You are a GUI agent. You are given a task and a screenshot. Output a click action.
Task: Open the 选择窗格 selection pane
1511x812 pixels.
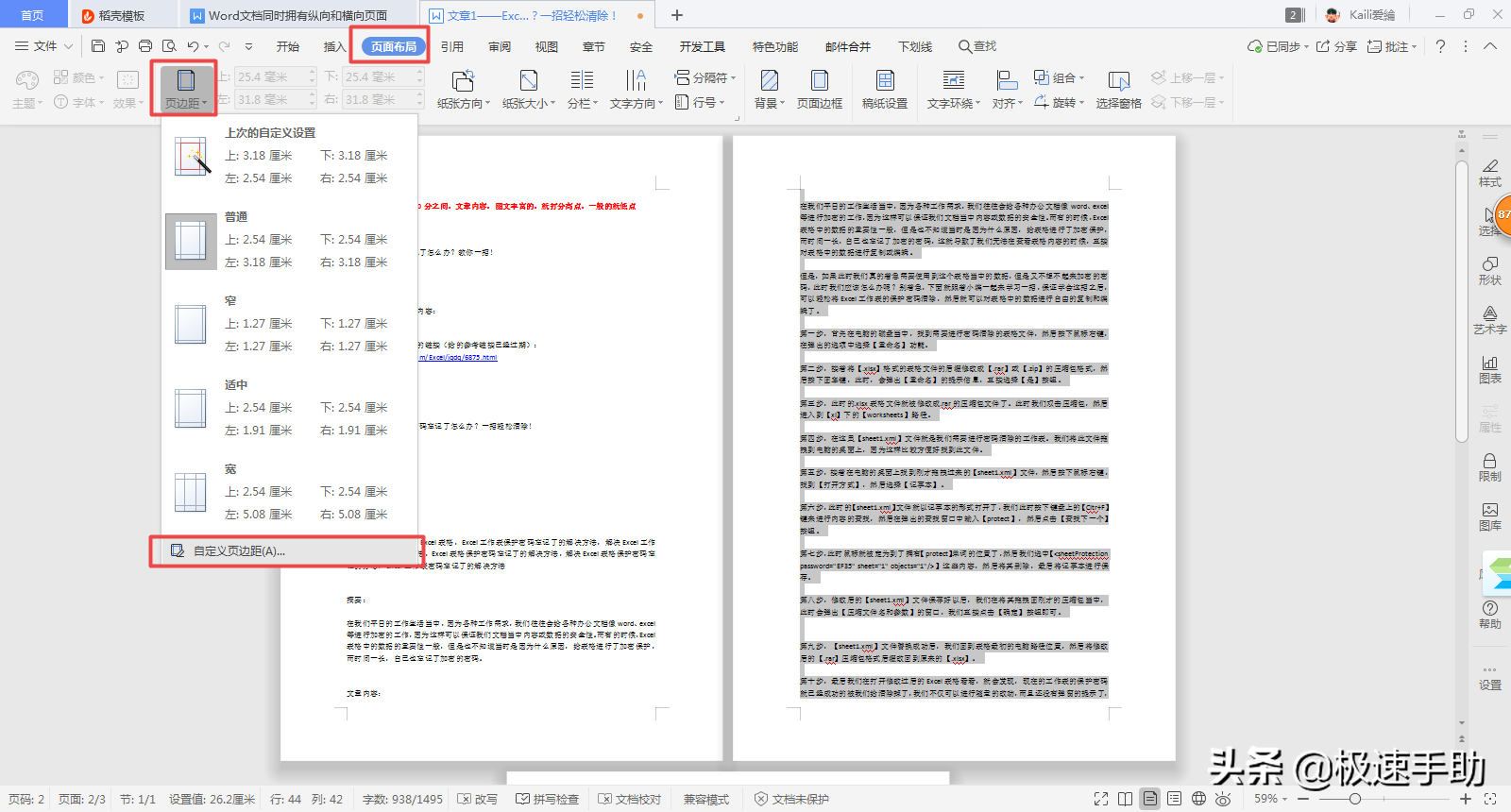pos(1119,90)
